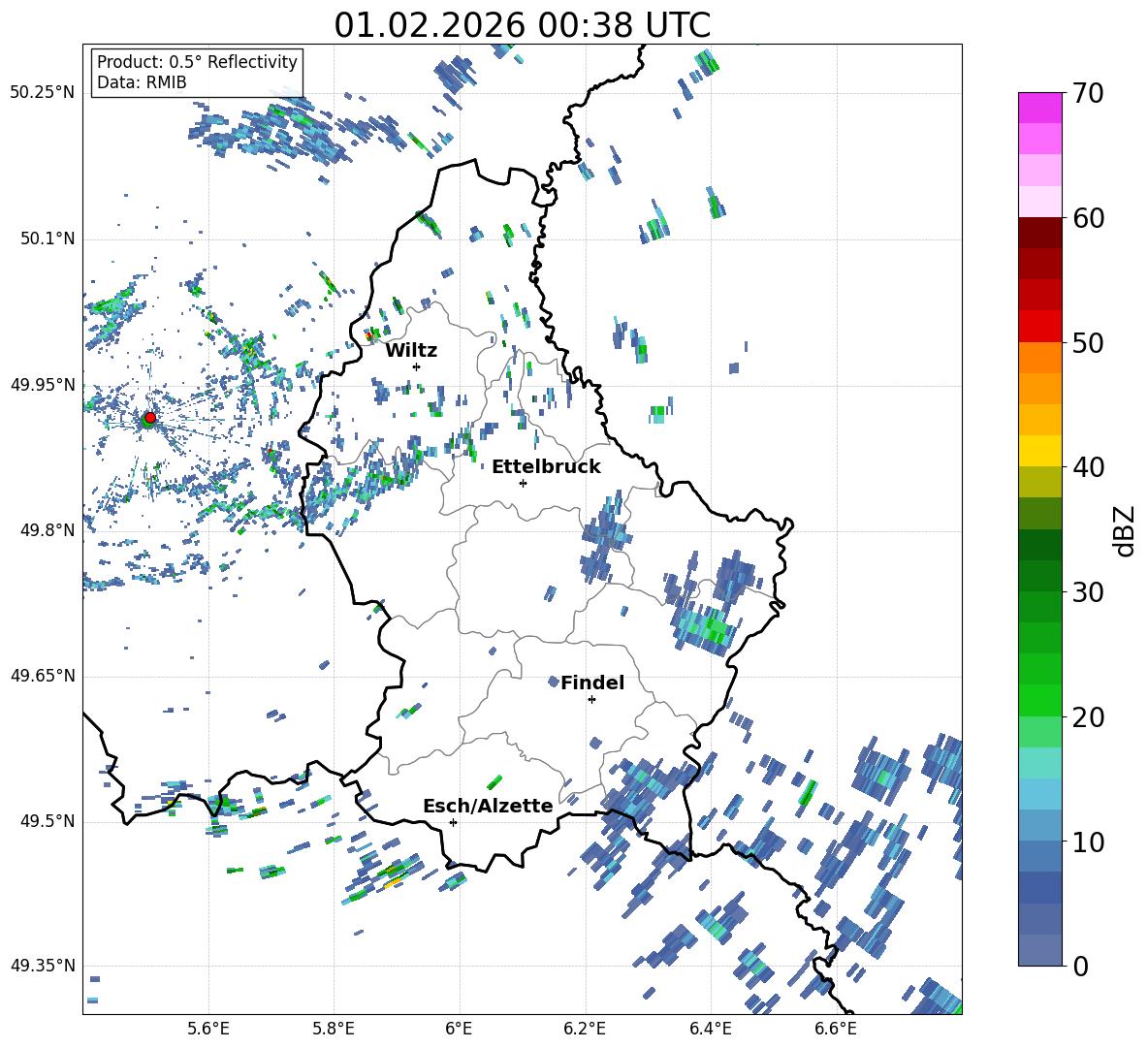1148x1048 pixels.
Task: Click the 5.6°E longitude label
Action: tap(208, 1029)
